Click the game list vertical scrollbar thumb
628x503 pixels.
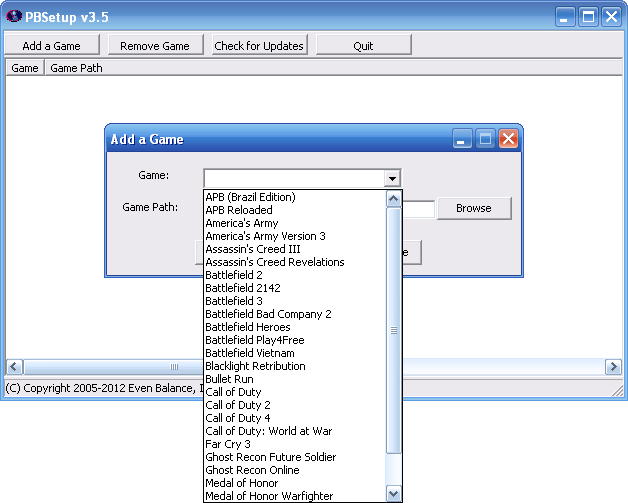[x=394, y=330]
